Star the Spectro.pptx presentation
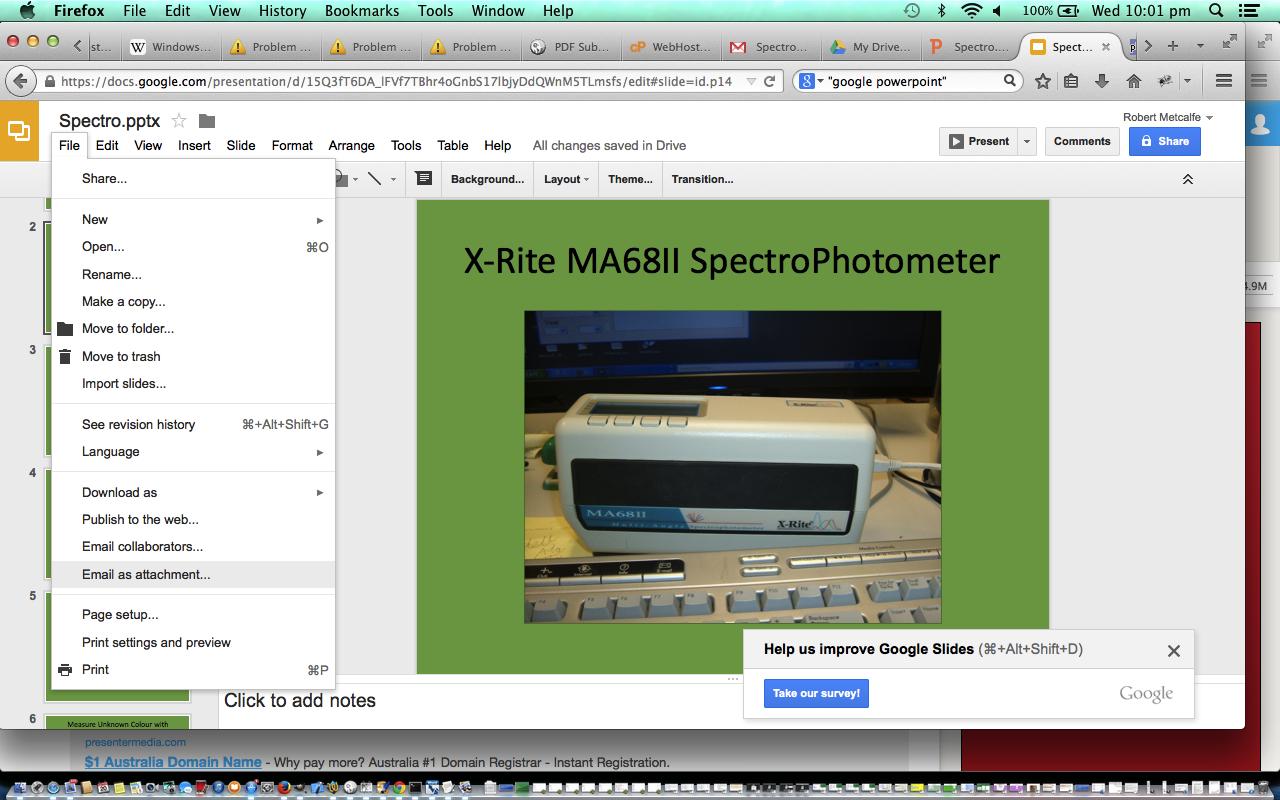The width and height of the screenshot is (1280, 800). tap(179, 121)
